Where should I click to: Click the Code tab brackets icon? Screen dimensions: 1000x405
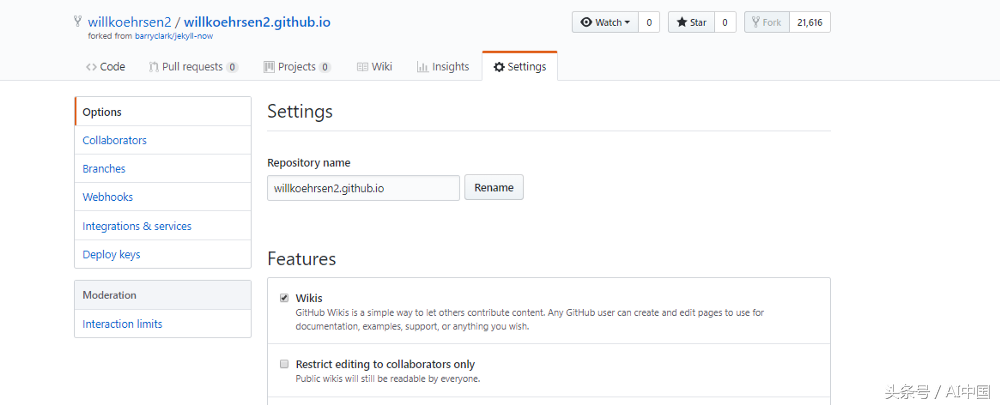[91, 67]
